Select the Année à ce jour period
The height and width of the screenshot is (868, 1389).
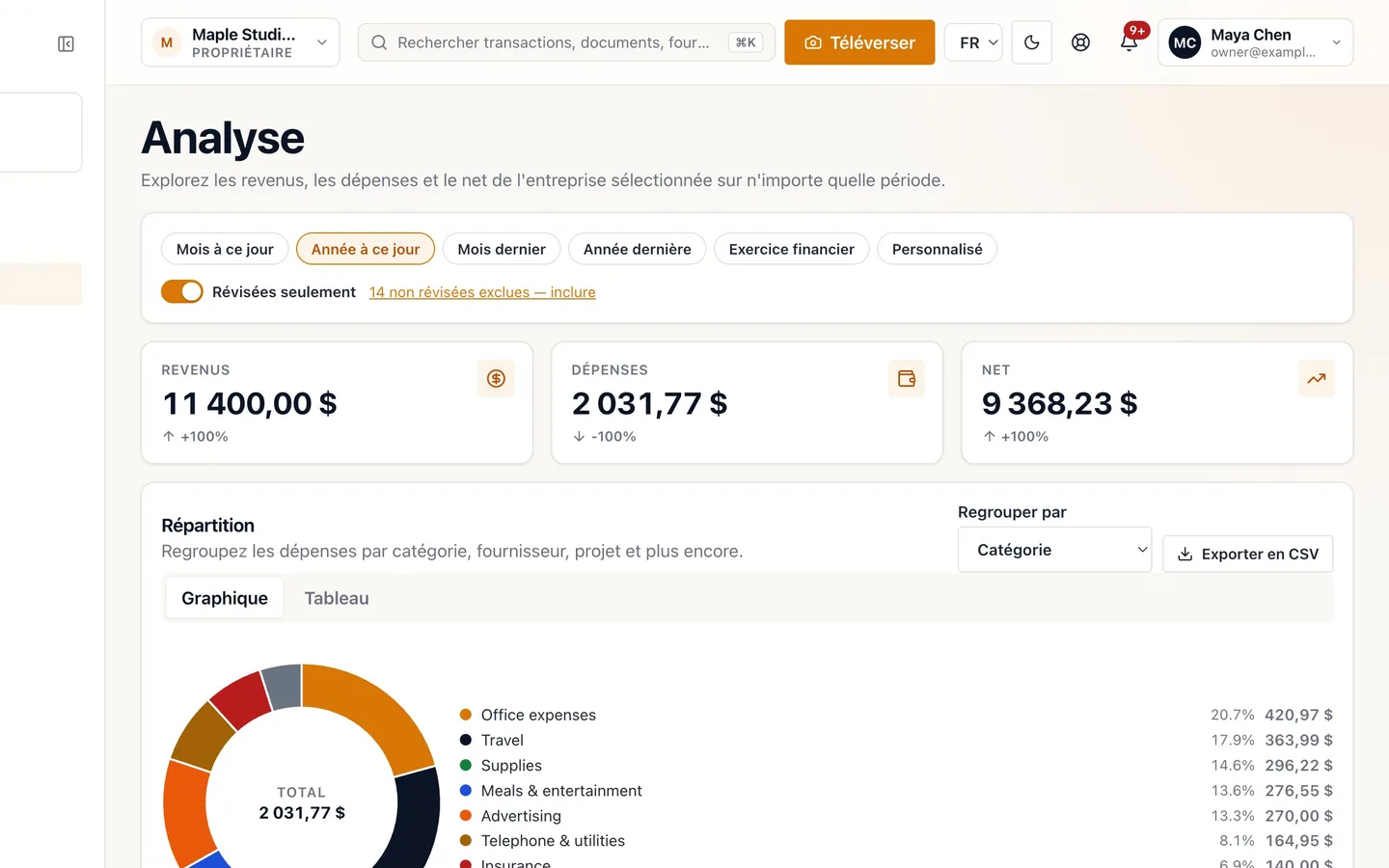[366, 249]
